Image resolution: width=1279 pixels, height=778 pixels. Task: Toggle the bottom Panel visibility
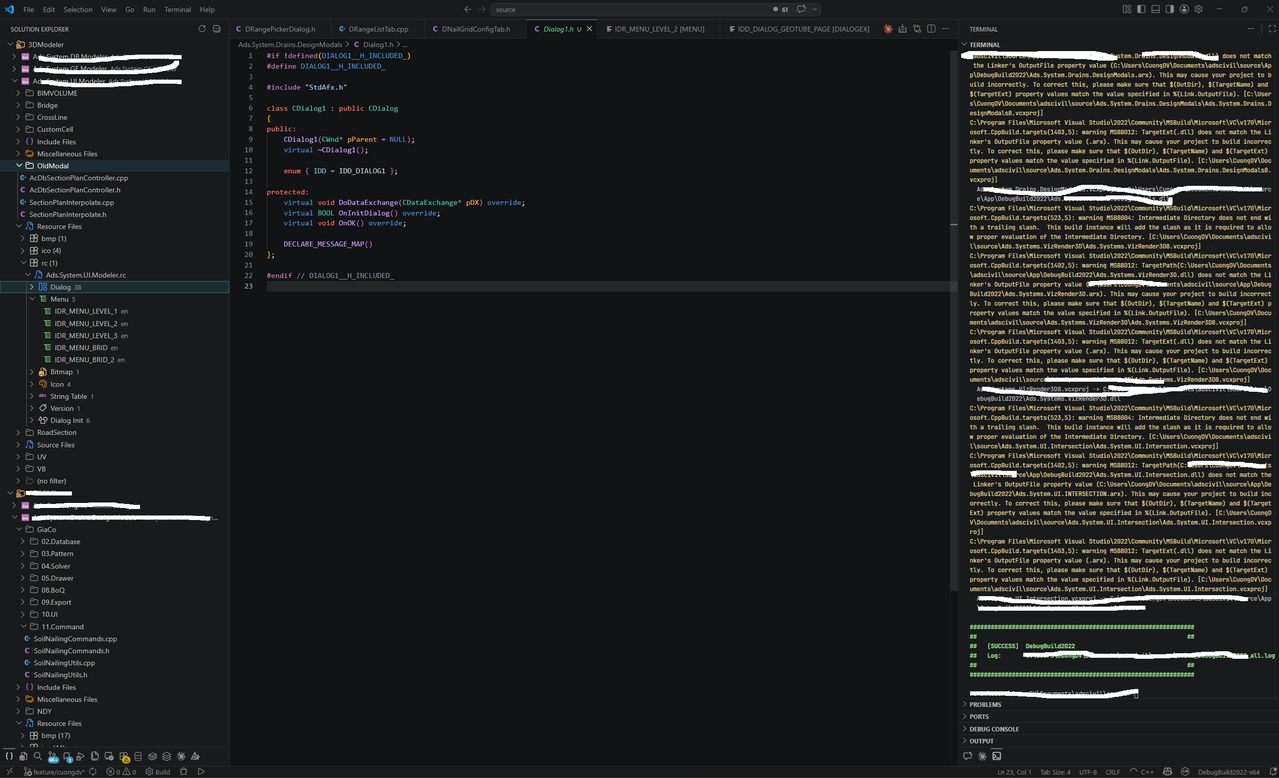click(1156, 9)
